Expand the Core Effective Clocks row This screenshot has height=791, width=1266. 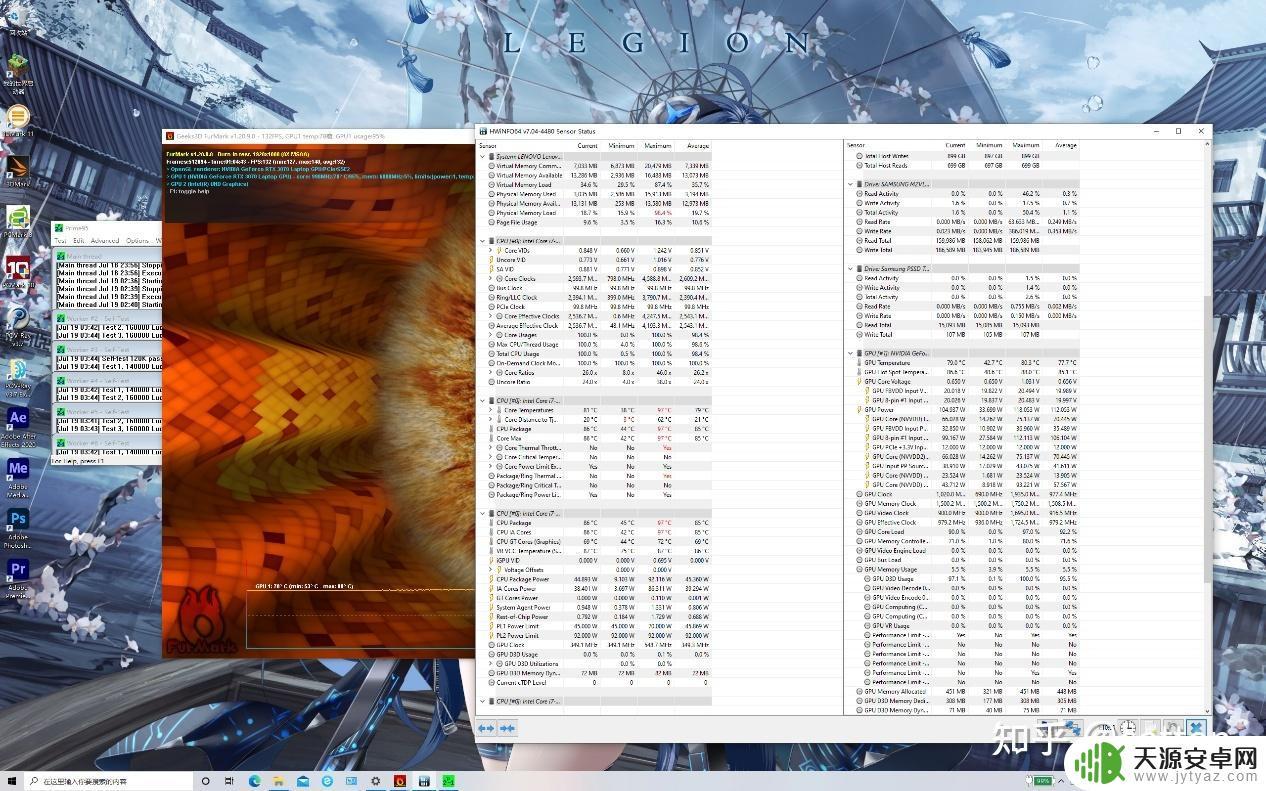491,316
